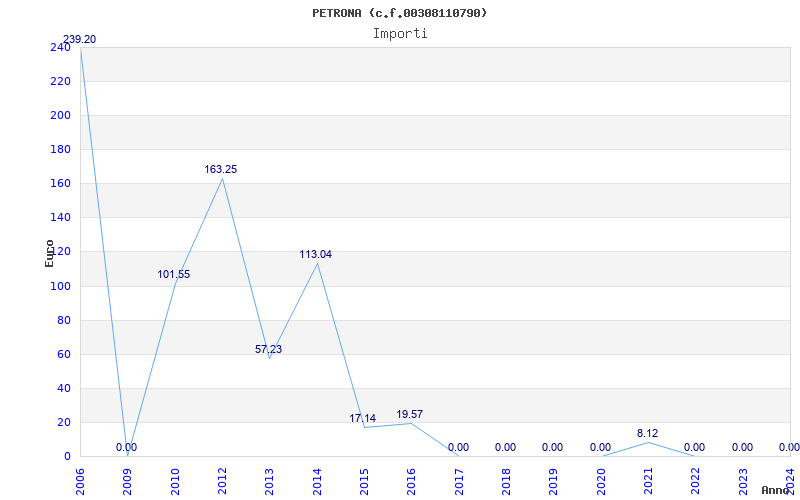
Task: Select the 2024 year label
Action: (791, 482)
